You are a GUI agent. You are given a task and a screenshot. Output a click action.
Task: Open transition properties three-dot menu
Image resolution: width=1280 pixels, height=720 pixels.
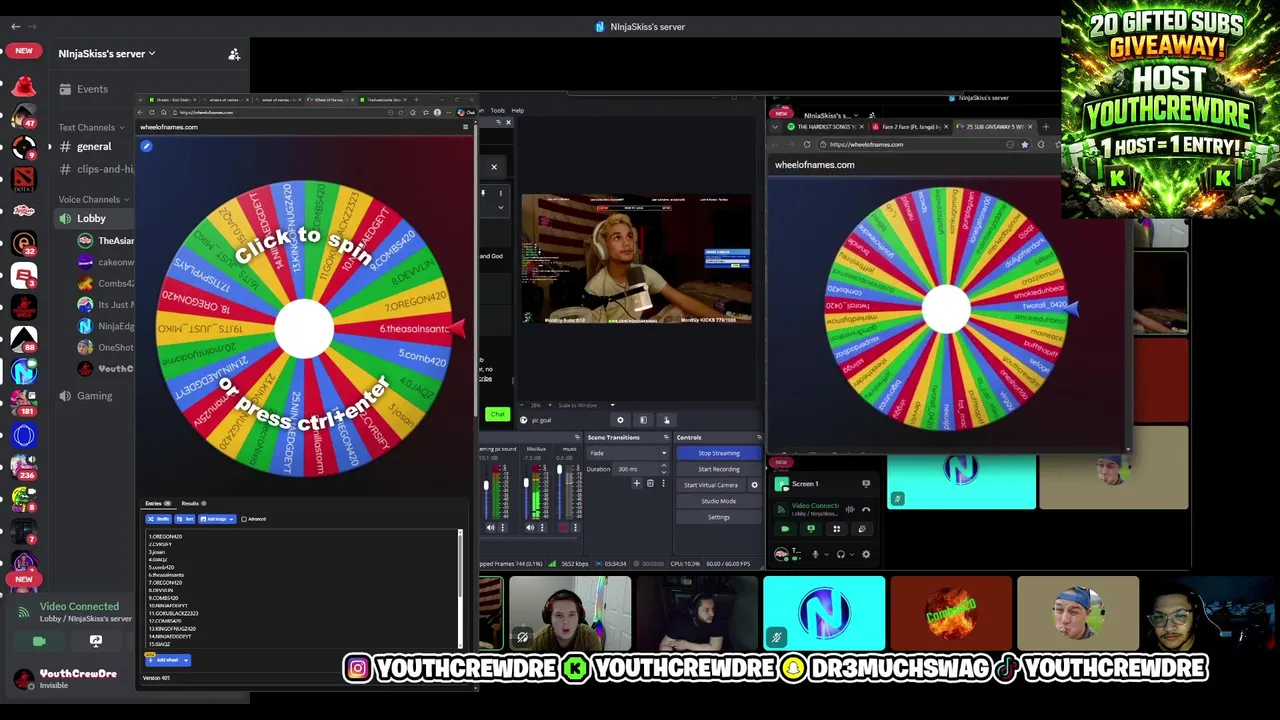[x=663, y=483]
